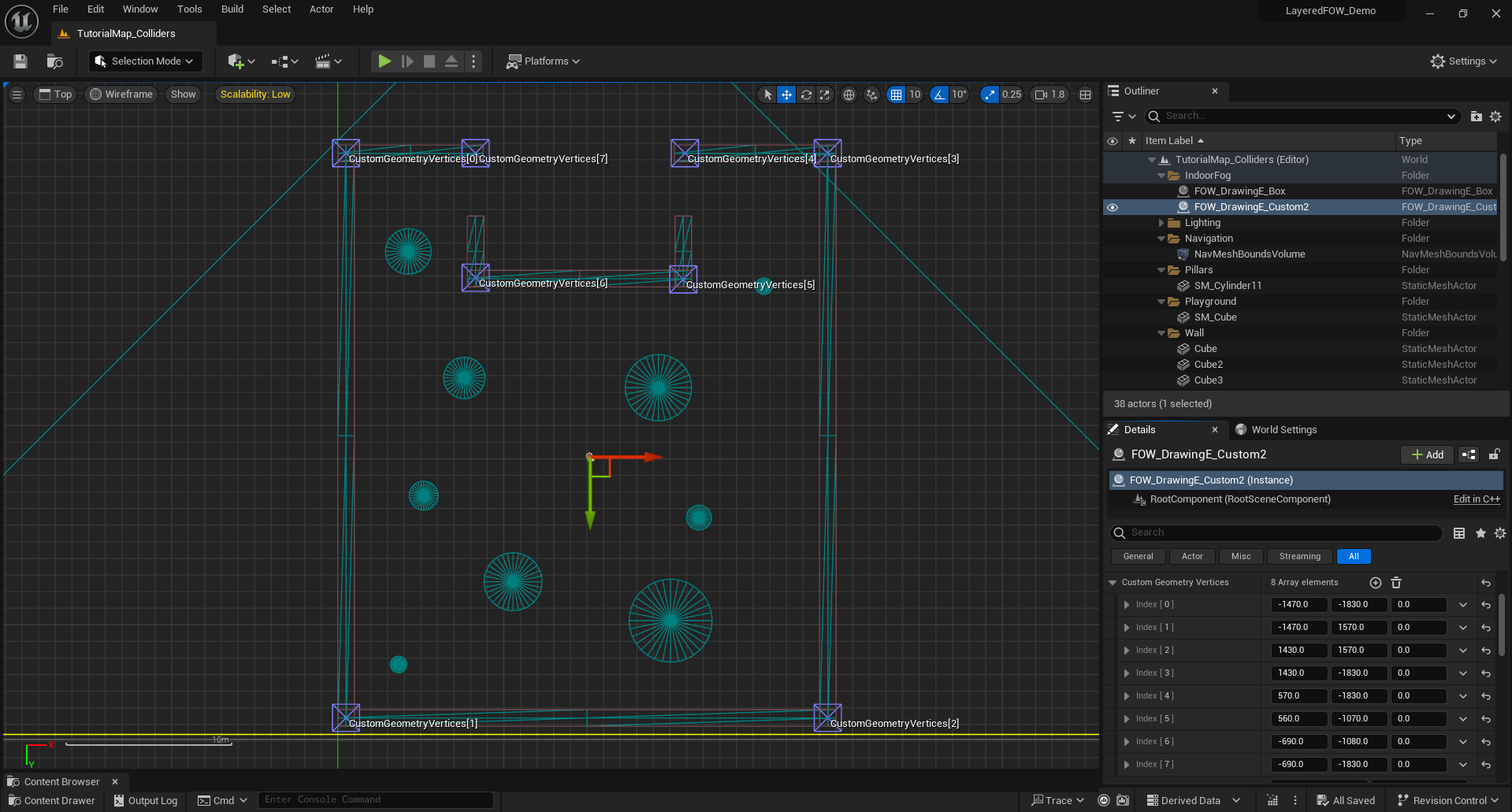Toggle rotation snapping angle icon
The height and width of the screenshot is (812, 1512).
pyautogui.click(x=939, y=95)
